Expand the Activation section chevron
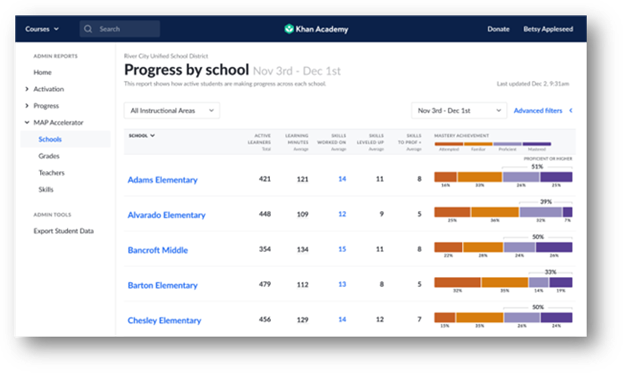624x373 pixels. click(x=27, y=89)
